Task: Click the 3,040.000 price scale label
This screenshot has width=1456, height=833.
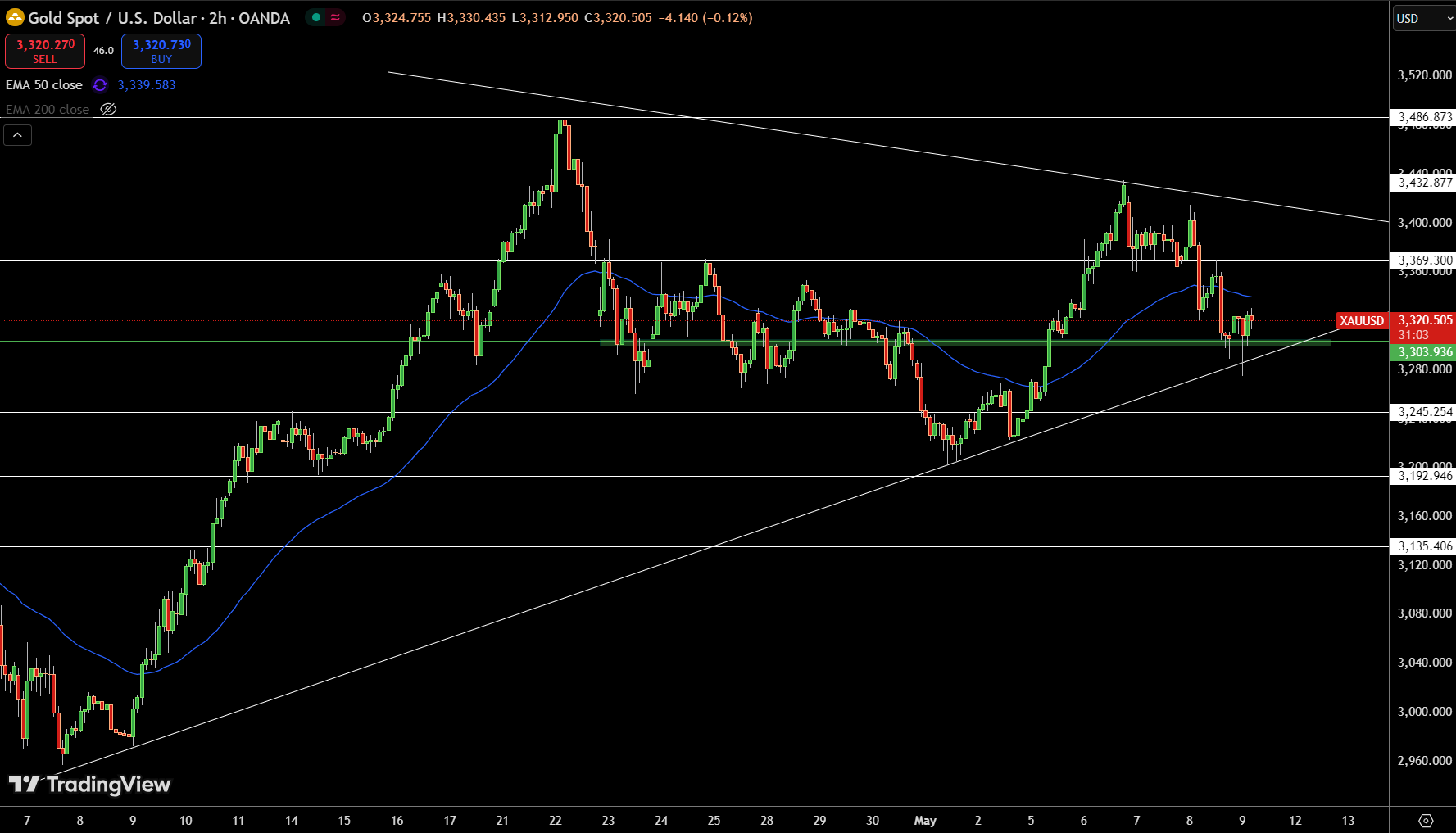Action: tap(1424, 663)
